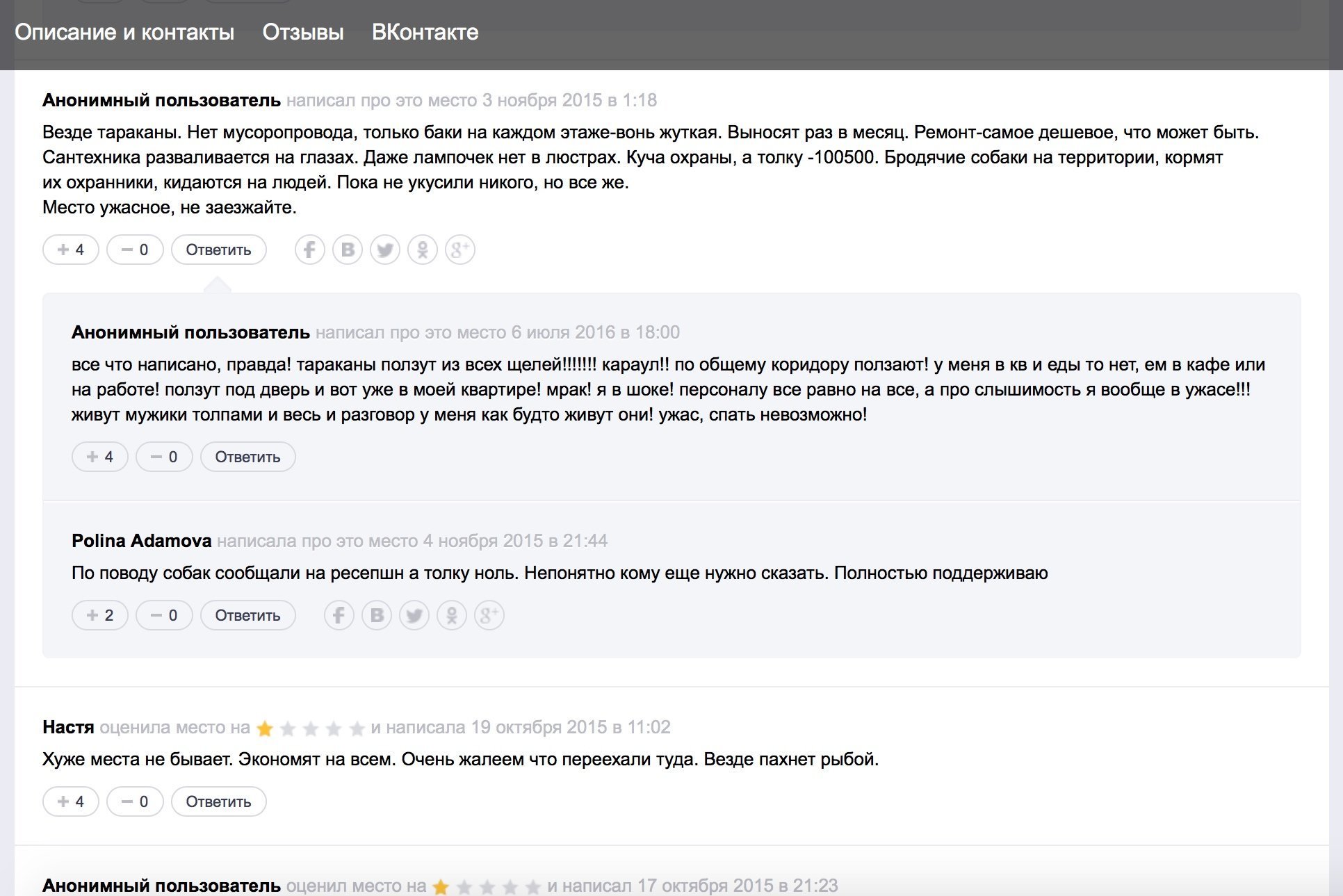
Task: Reply to the 3 ноября 2015 review
Action: click(x=219, y=250)
